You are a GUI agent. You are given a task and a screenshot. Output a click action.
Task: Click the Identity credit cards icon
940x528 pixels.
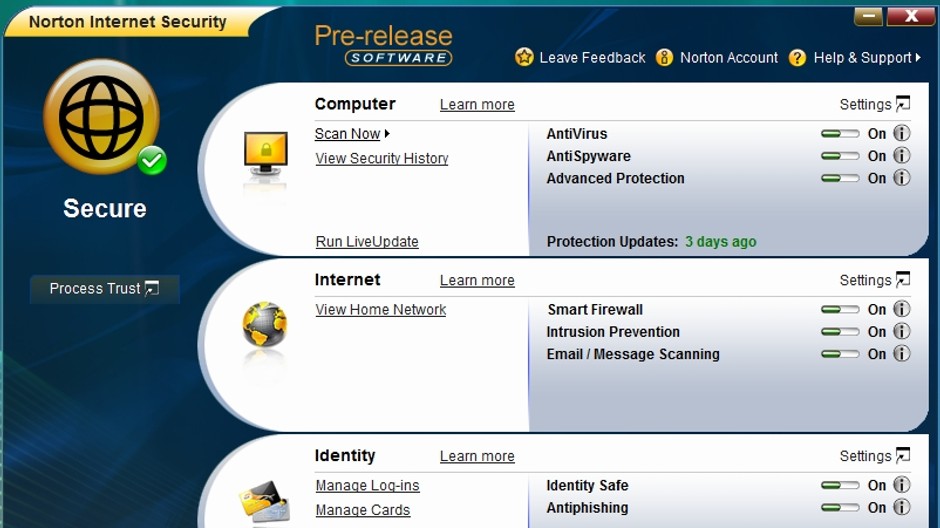[x=264, y=502]
